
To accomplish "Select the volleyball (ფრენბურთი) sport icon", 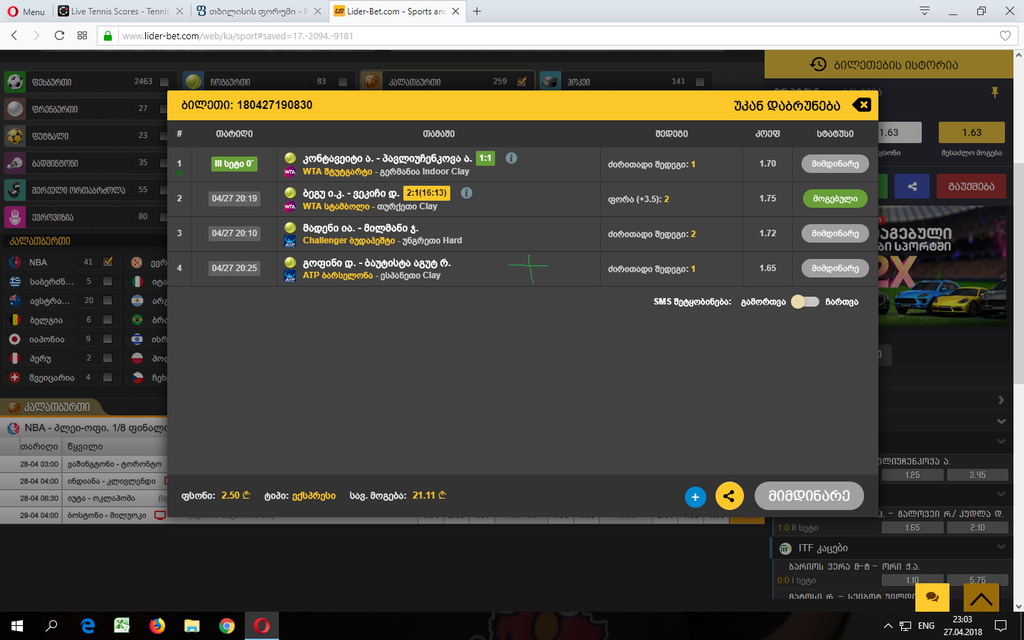I will pos(15,109).
